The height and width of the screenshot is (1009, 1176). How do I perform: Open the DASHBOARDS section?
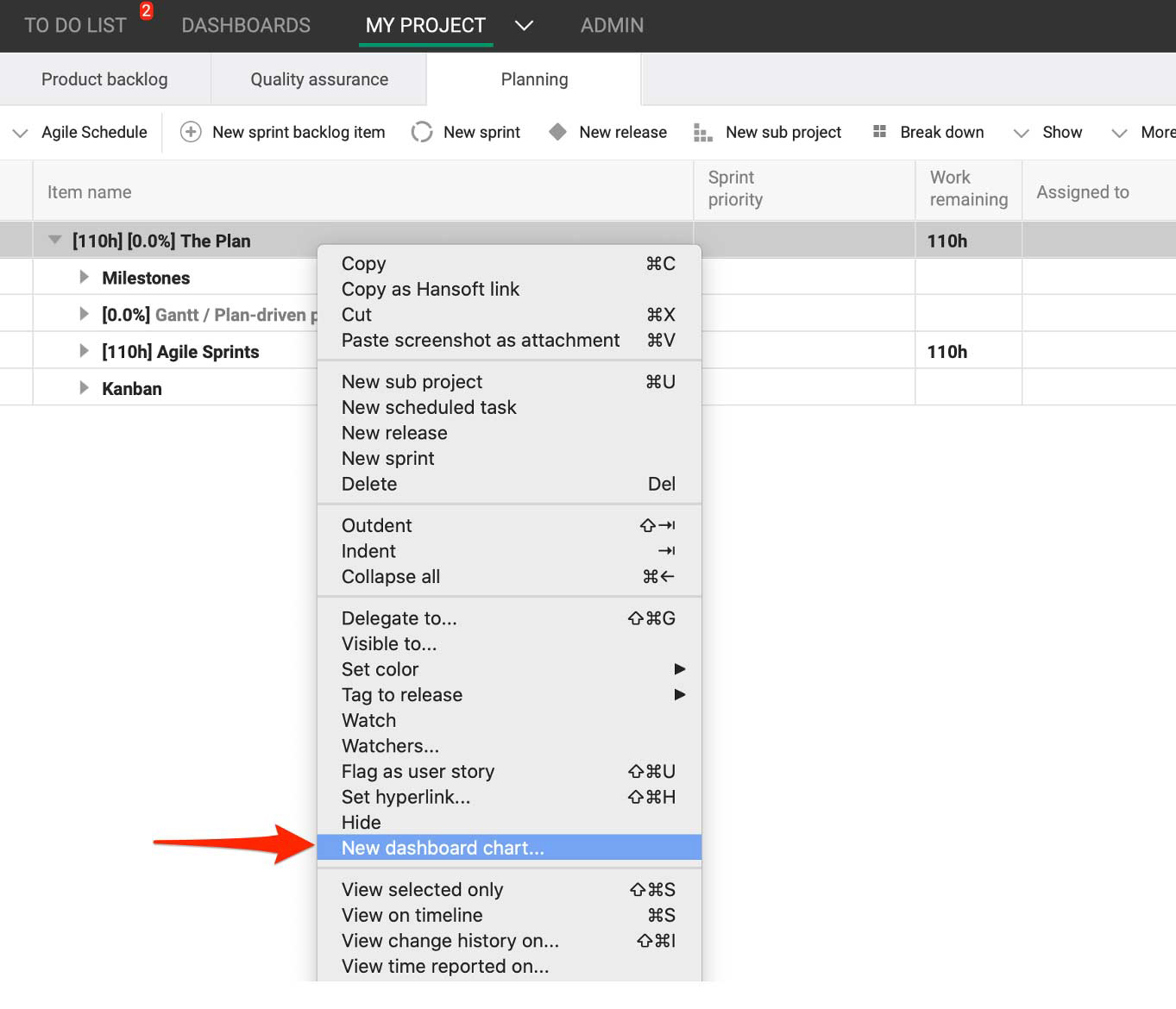246,26
